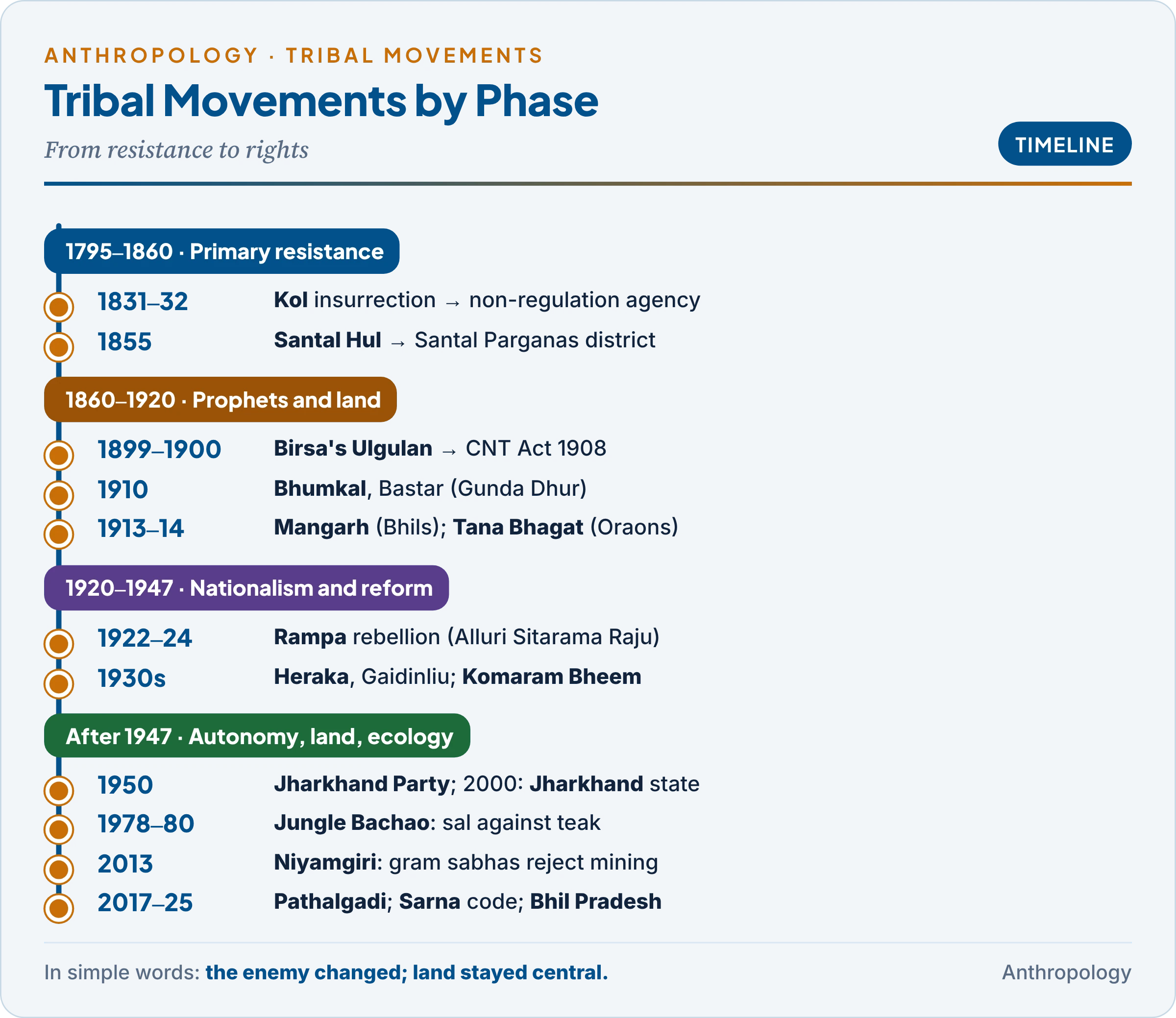Click the timeline marker for 1922–24
The height and width of the screenshot is (1018, 1176).
pos(59,644)
